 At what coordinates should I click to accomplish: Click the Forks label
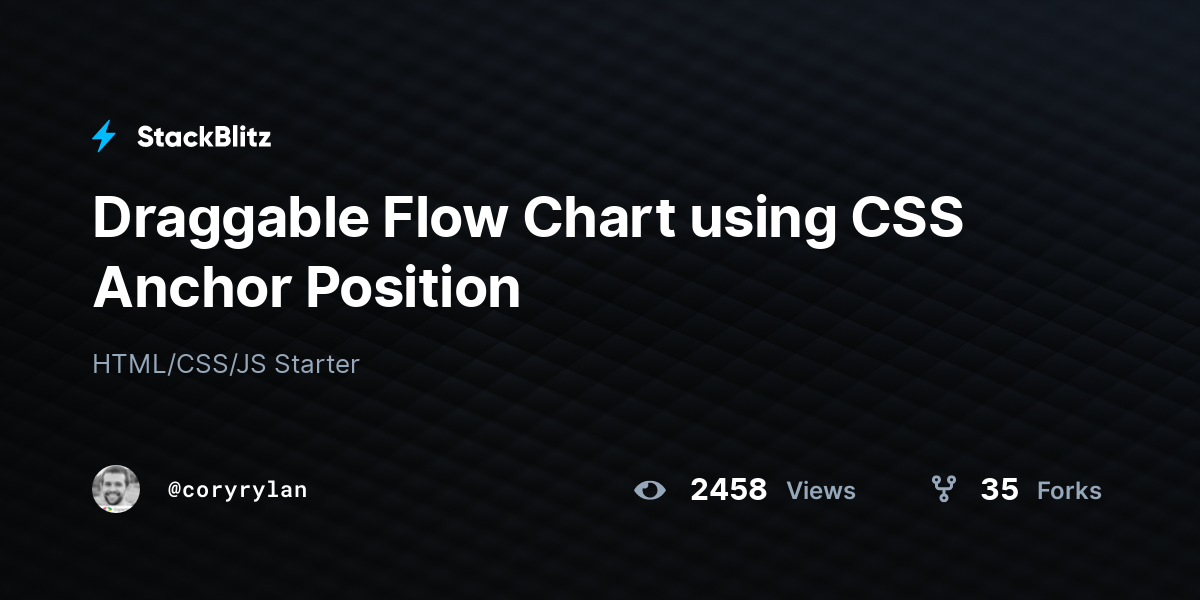pos(1069,490)
